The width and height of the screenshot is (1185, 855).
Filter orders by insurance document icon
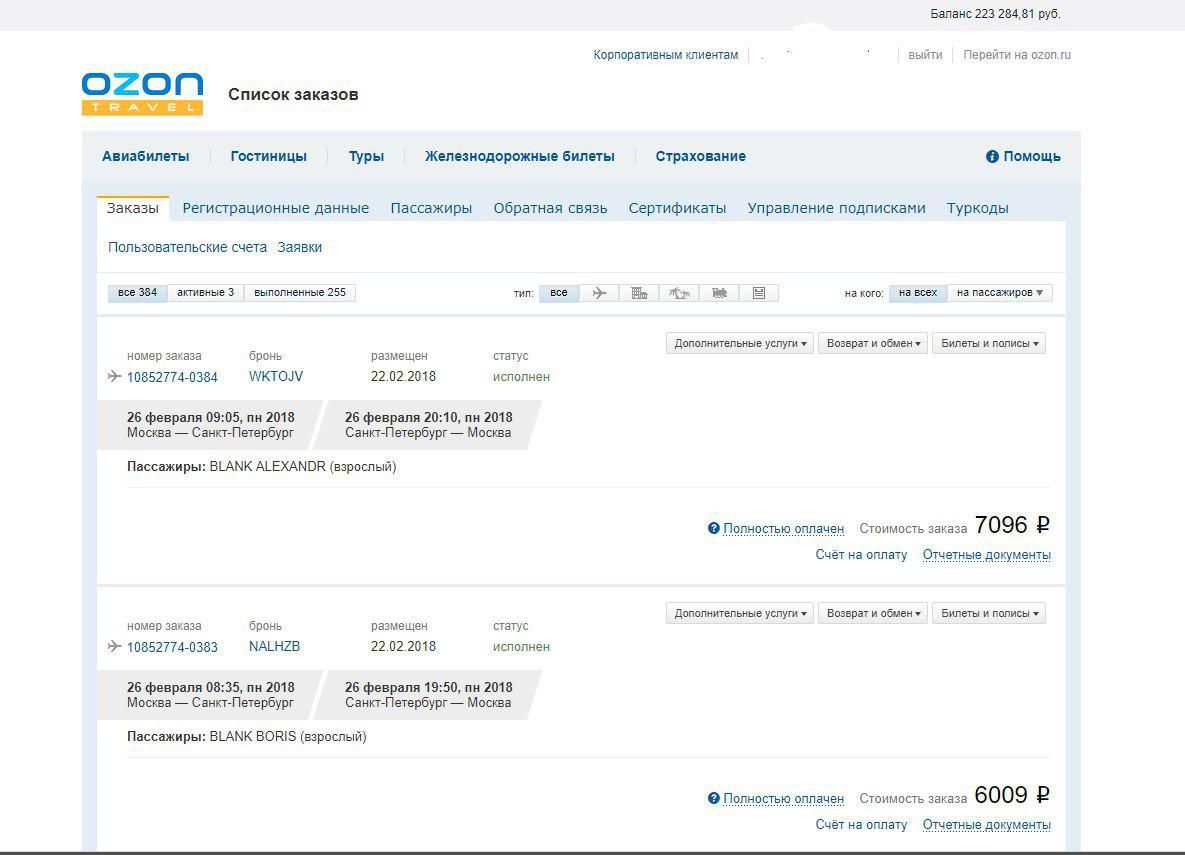pyautogui.click(x=759, y=293)
